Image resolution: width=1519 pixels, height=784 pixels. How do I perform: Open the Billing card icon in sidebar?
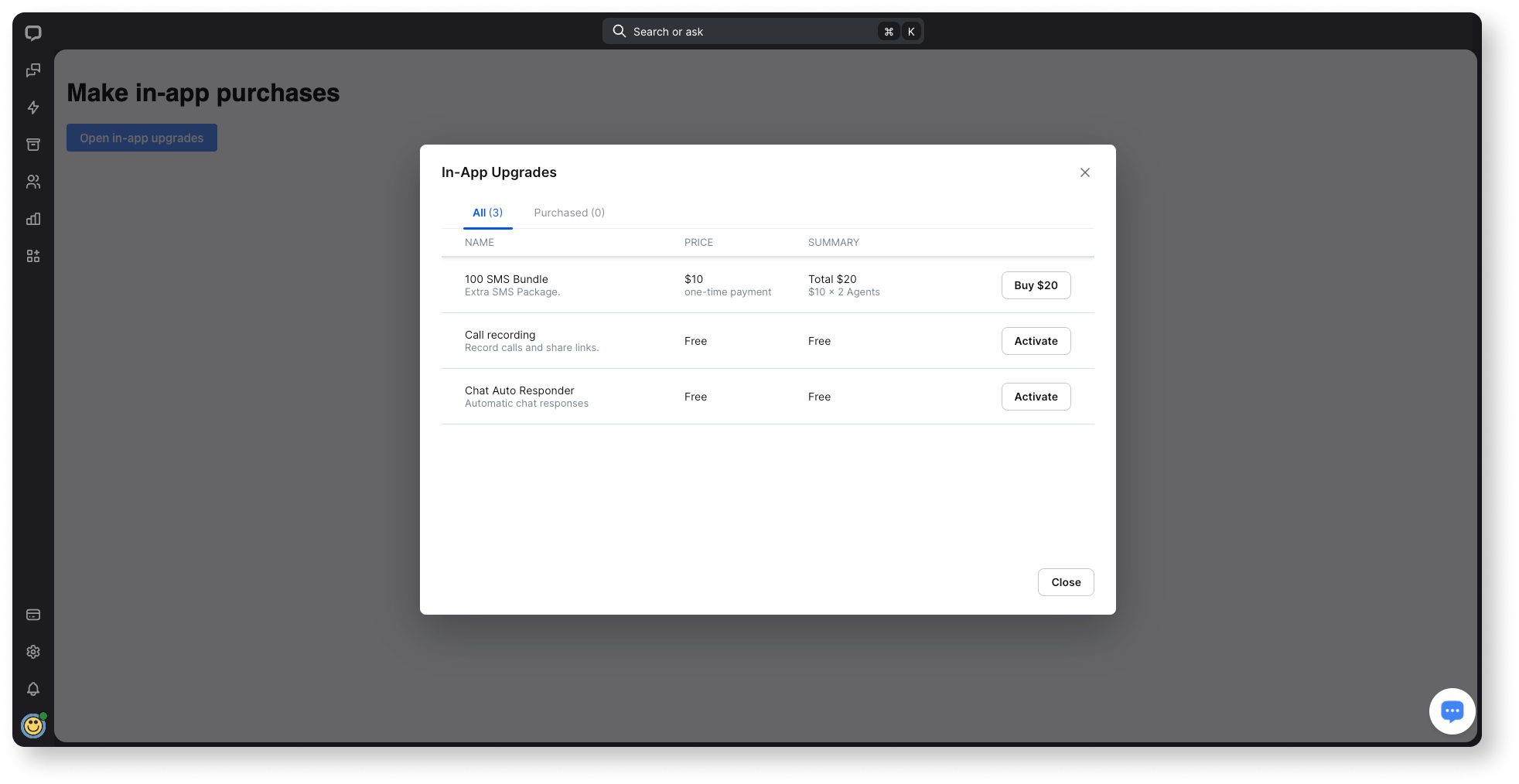(x=33, y=614)
